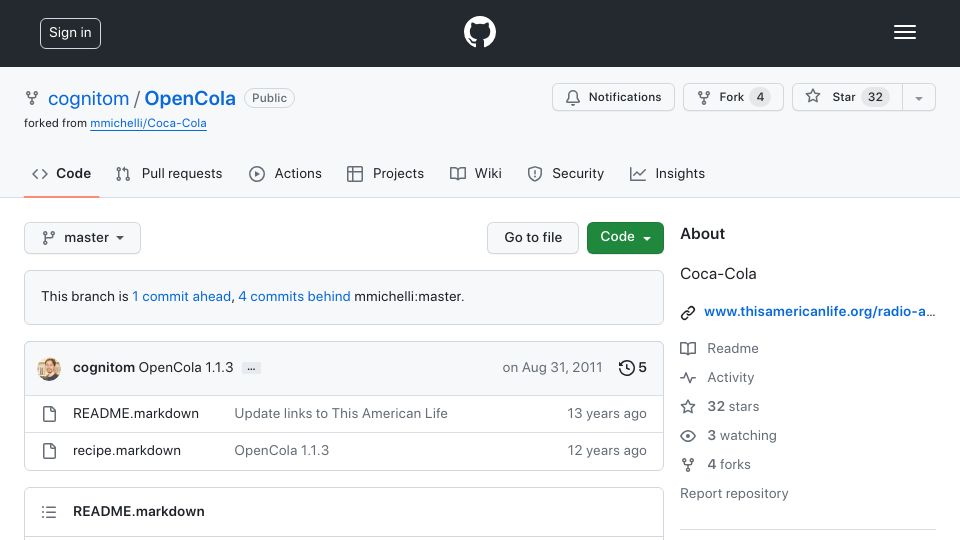This screenshot has width=960, height=540.
Task: Click cognitom's avatar in commit row
Action: [x=49, y=369]
